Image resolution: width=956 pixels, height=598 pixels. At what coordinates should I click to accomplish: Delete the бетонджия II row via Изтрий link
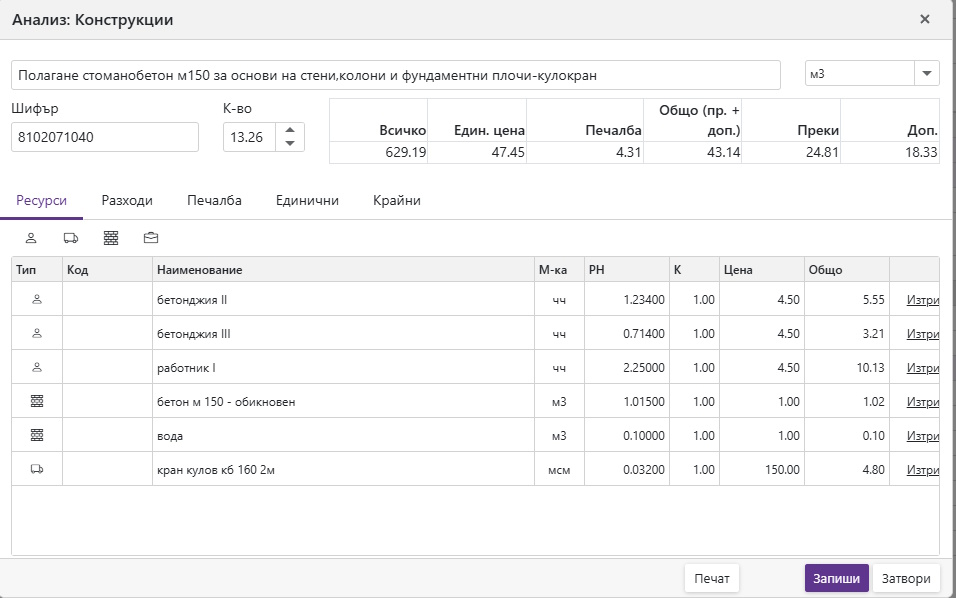tap(922, 299)
